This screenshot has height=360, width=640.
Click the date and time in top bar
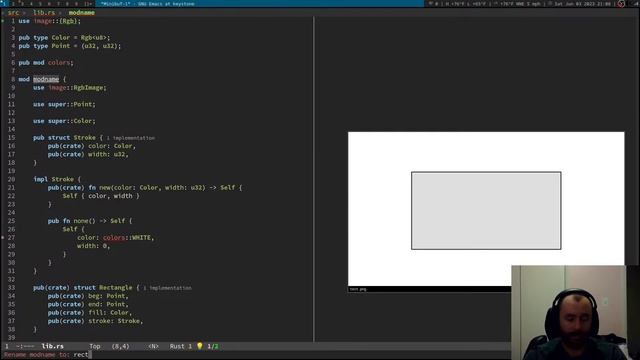(582, 4)
